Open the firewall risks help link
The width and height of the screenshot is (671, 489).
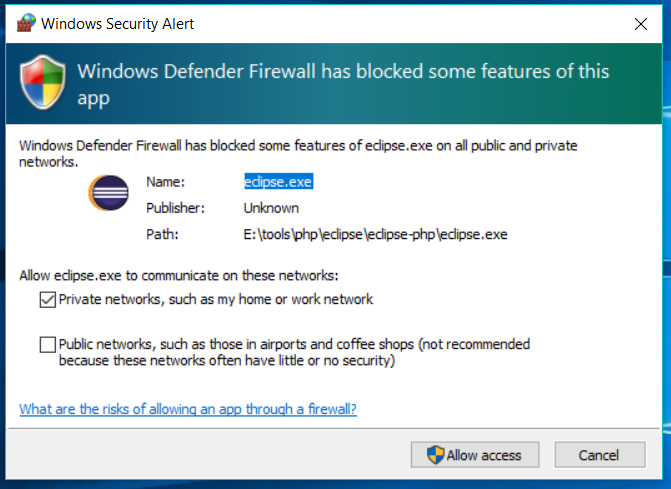click(x=188, y=409)
